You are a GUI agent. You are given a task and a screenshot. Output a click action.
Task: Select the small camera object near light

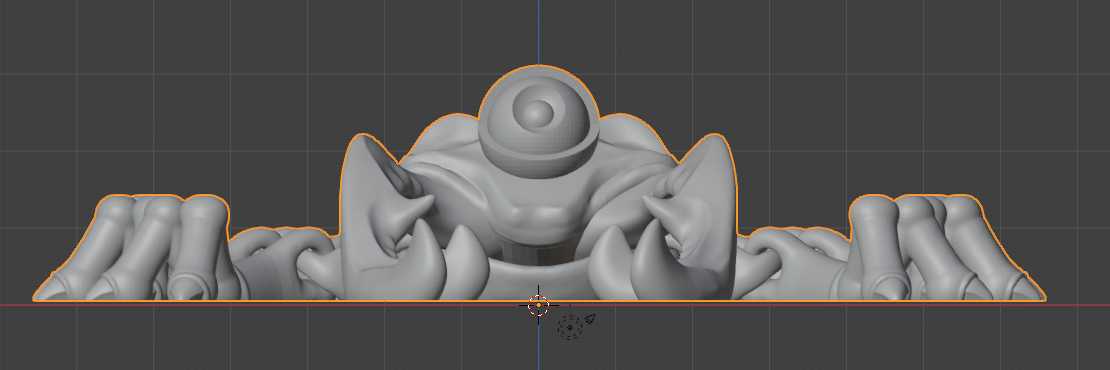coord(590,319)
